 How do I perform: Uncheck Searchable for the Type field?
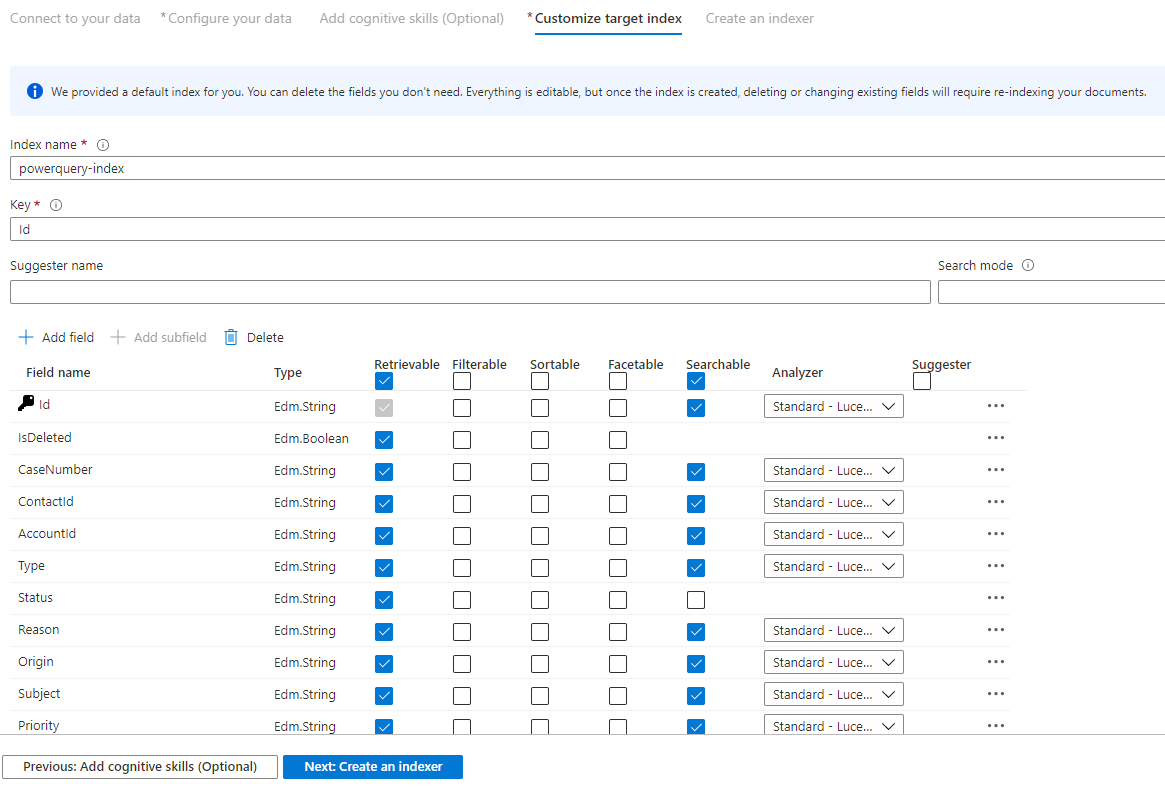click(696, 568)
